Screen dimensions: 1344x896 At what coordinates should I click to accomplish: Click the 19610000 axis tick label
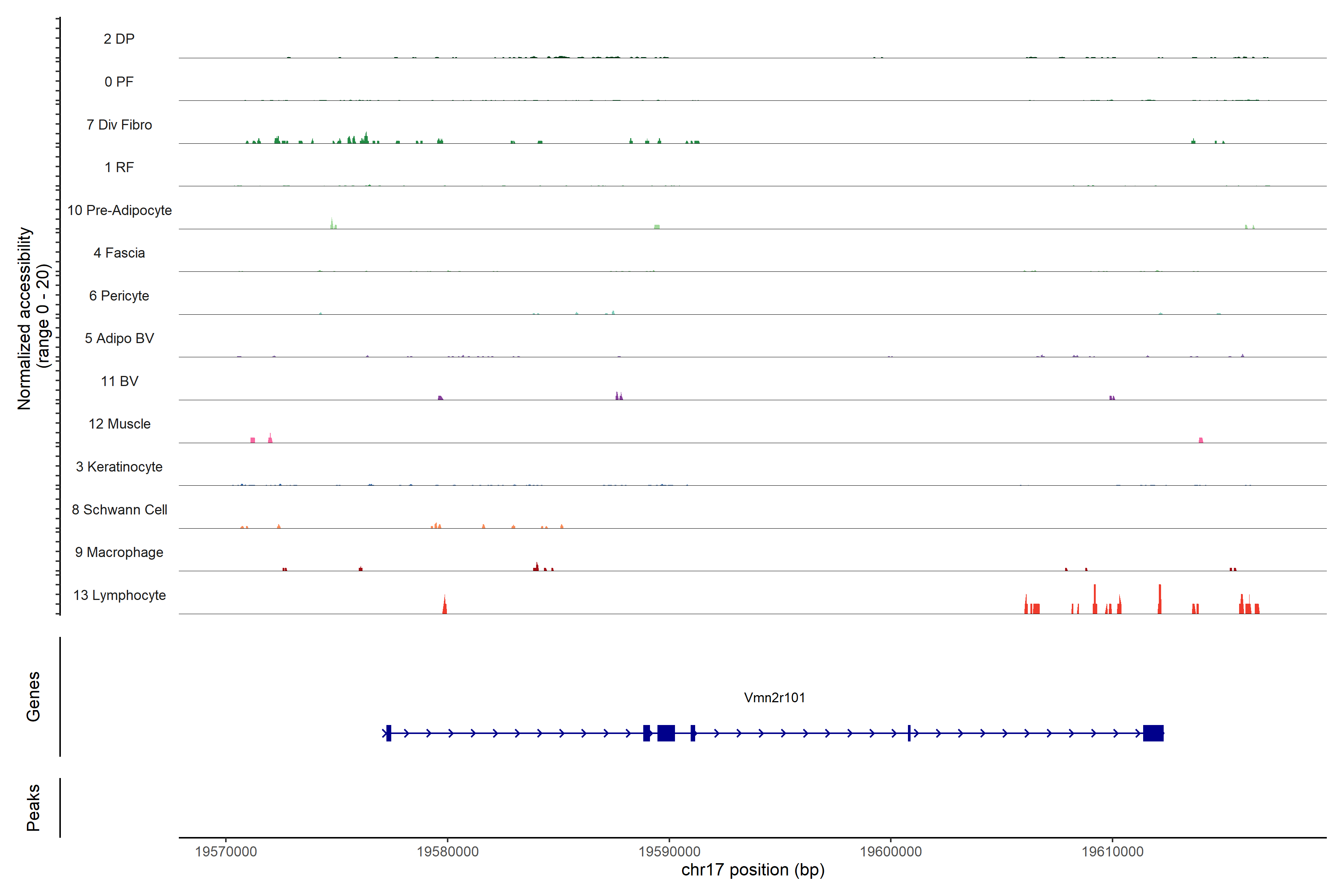tap(1113, 852)
